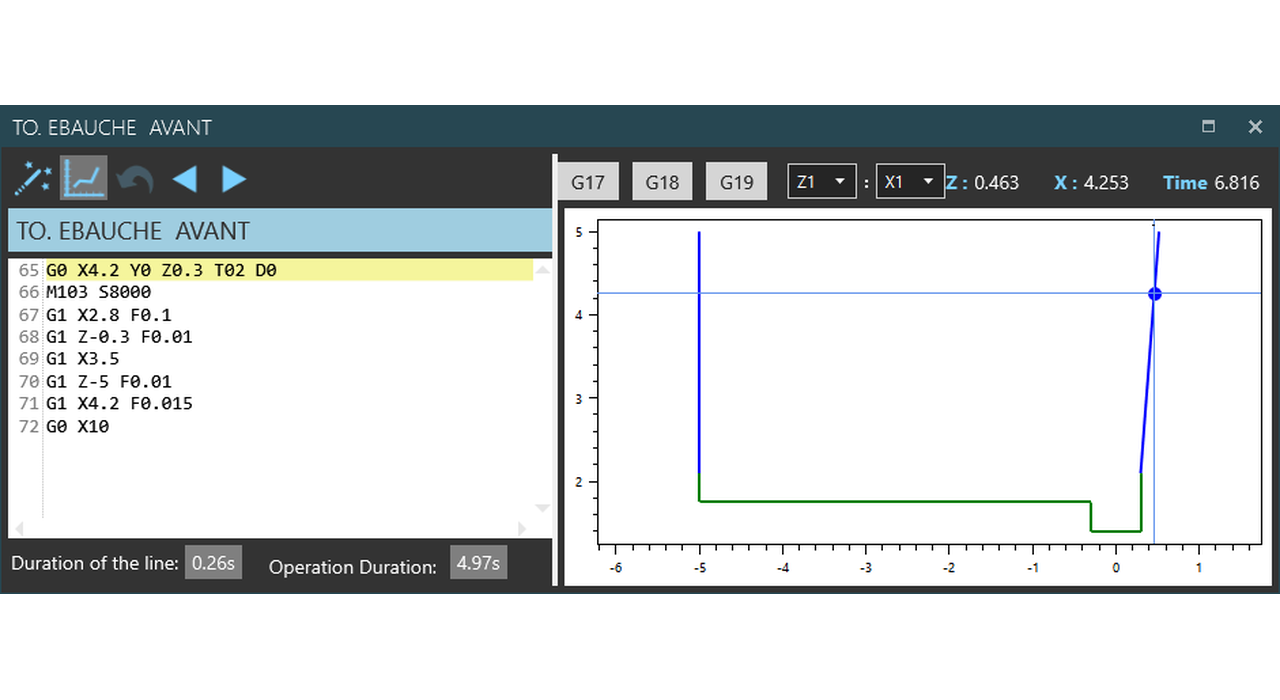Viewport: 1280px width, 700px height.
Task: Click the undo arrow icon
Action: [135, 180]
